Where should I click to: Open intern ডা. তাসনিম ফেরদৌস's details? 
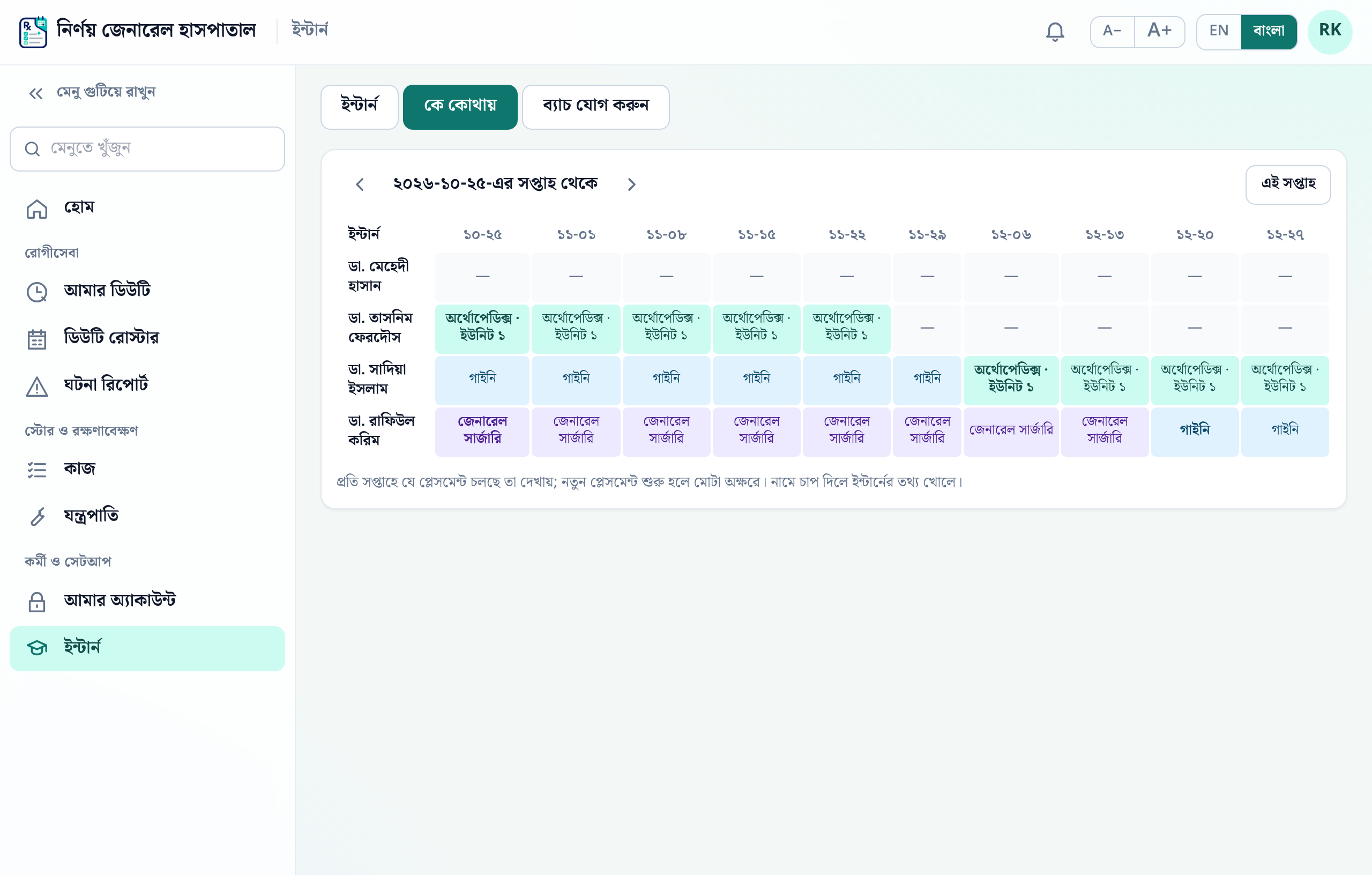pyautogui.click(x=380, y=328)
